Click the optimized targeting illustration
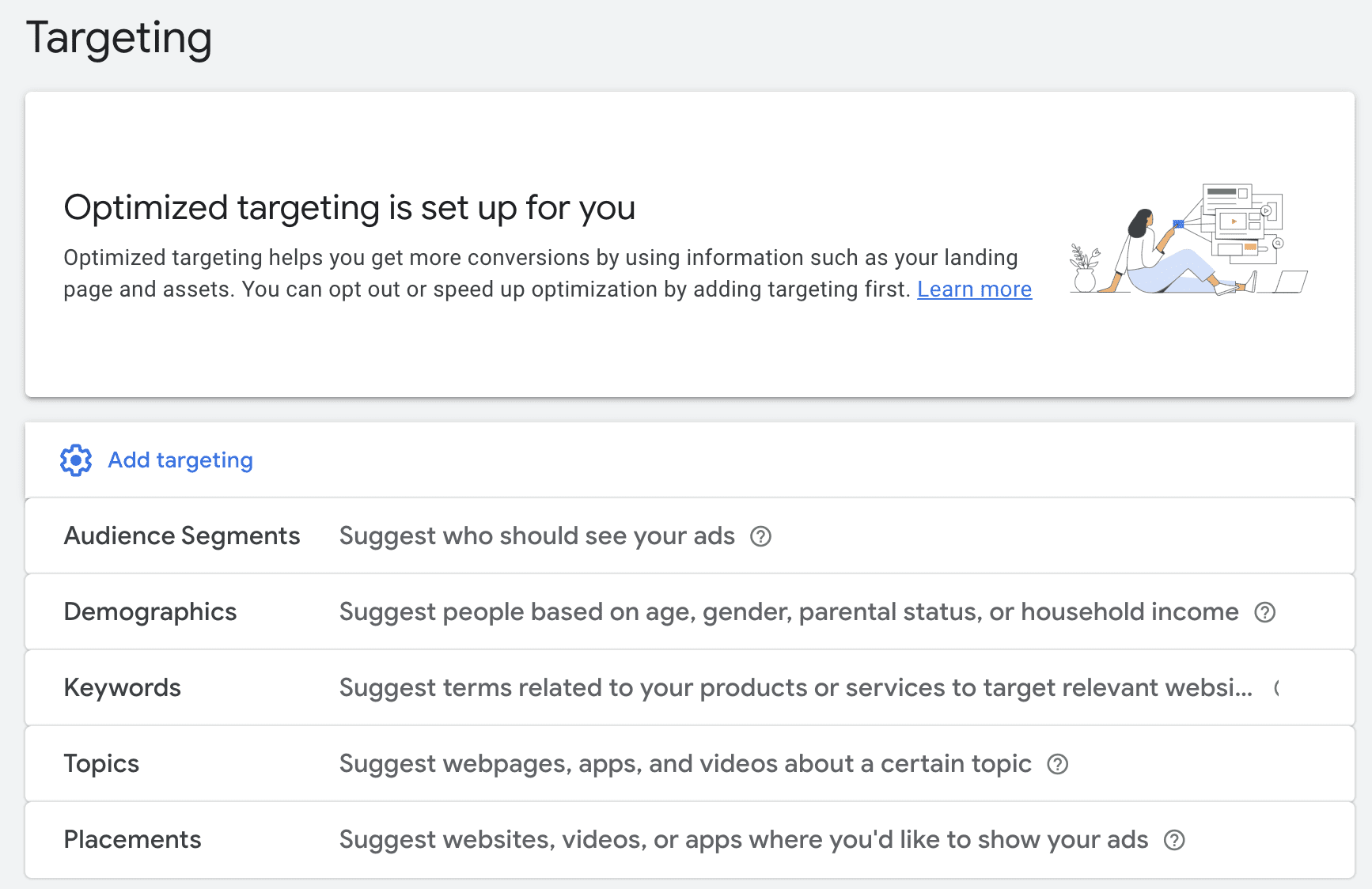This screenshot has height=889, width=1372. [x=1188, y=239]
